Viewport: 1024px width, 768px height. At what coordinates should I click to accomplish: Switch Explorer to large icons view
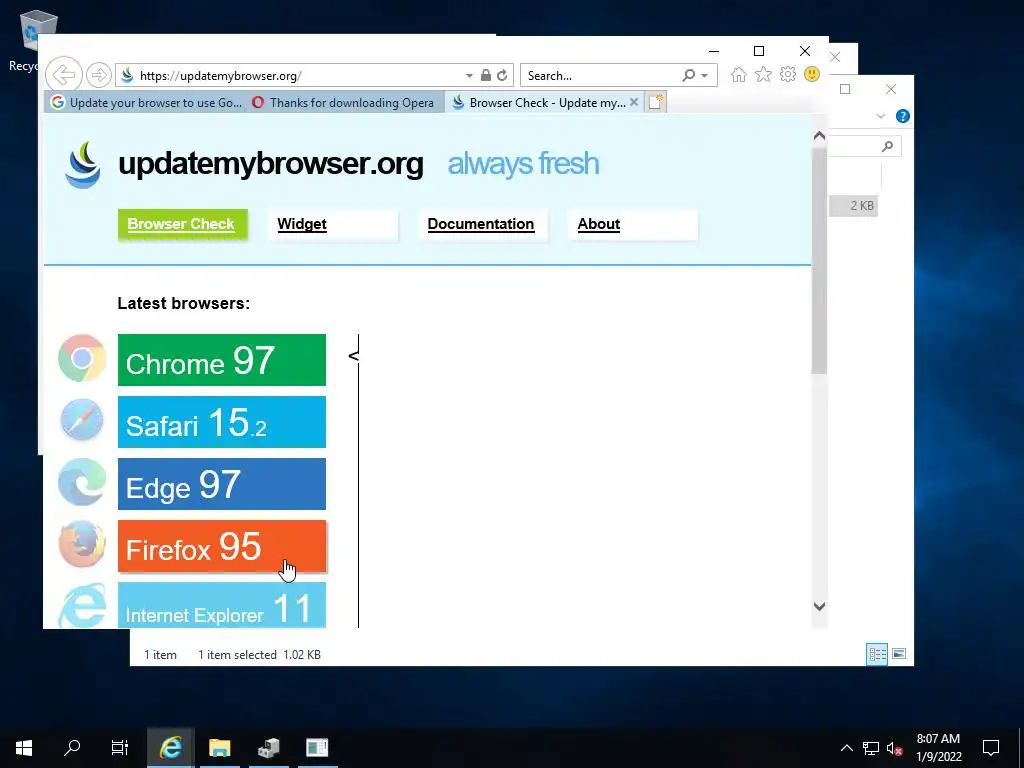(x=899, y=654)
